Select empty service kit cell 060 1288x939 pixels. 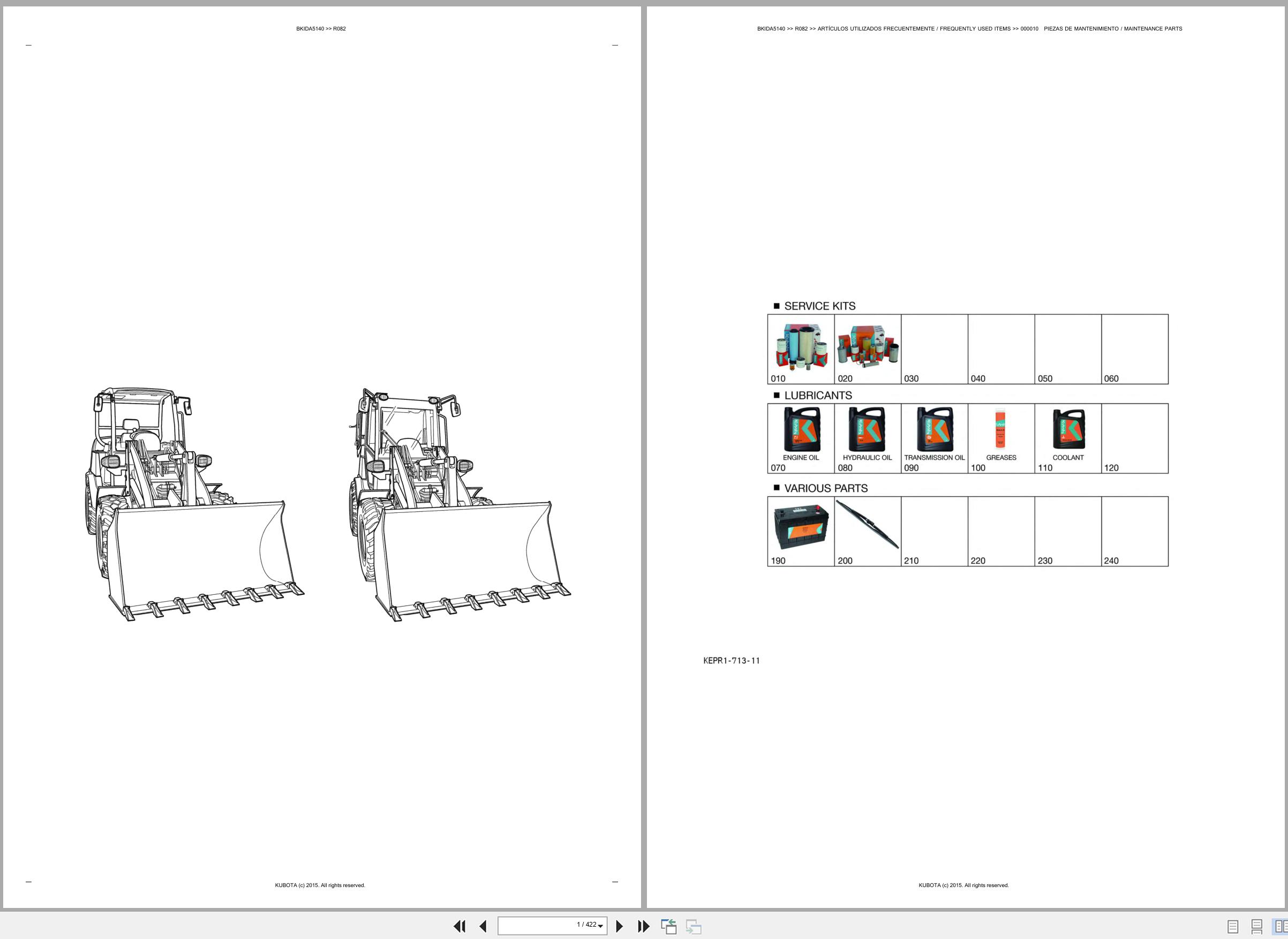tap(1135, 349)
